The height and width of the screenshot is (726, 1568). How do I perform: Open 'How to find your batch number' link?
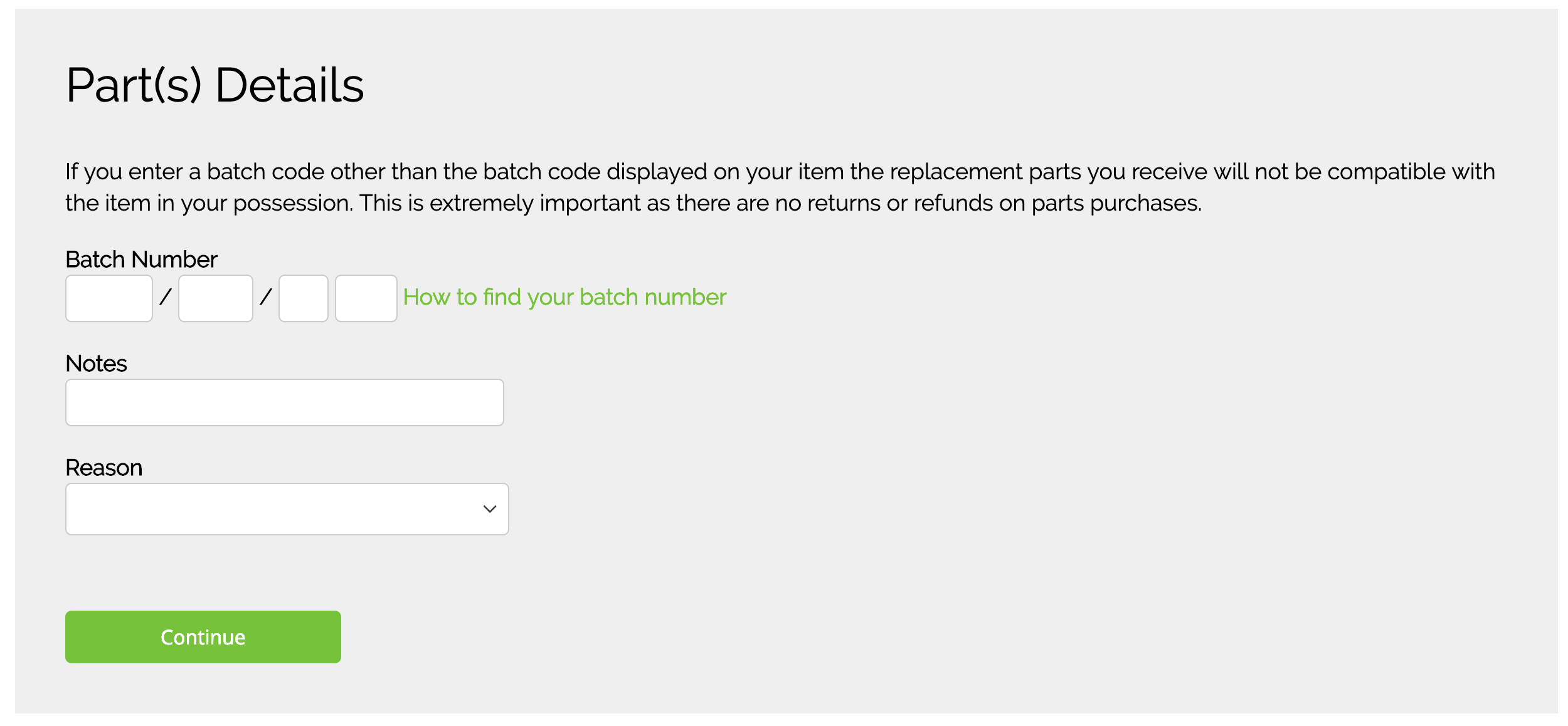tap(564, 297)
